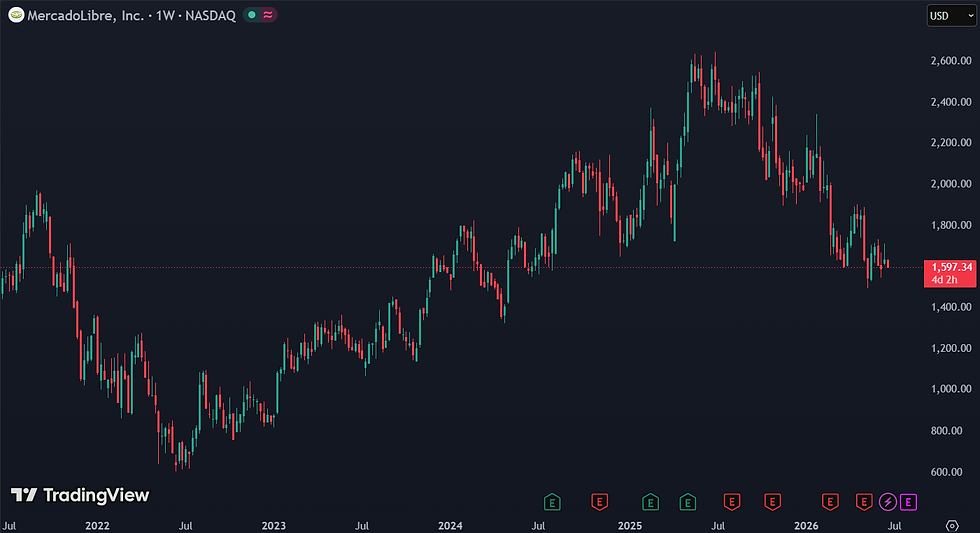The width and height of the screenshot is (980, 533).
Task: Click the 1,400.00 price axis label
Action: click(951, 307)
